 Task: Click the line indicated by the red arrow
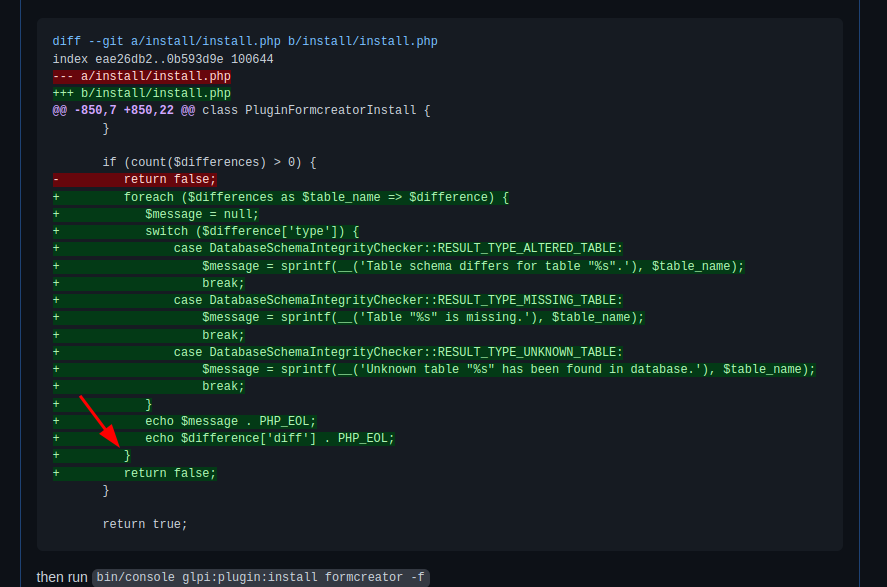tap(127, 455)
